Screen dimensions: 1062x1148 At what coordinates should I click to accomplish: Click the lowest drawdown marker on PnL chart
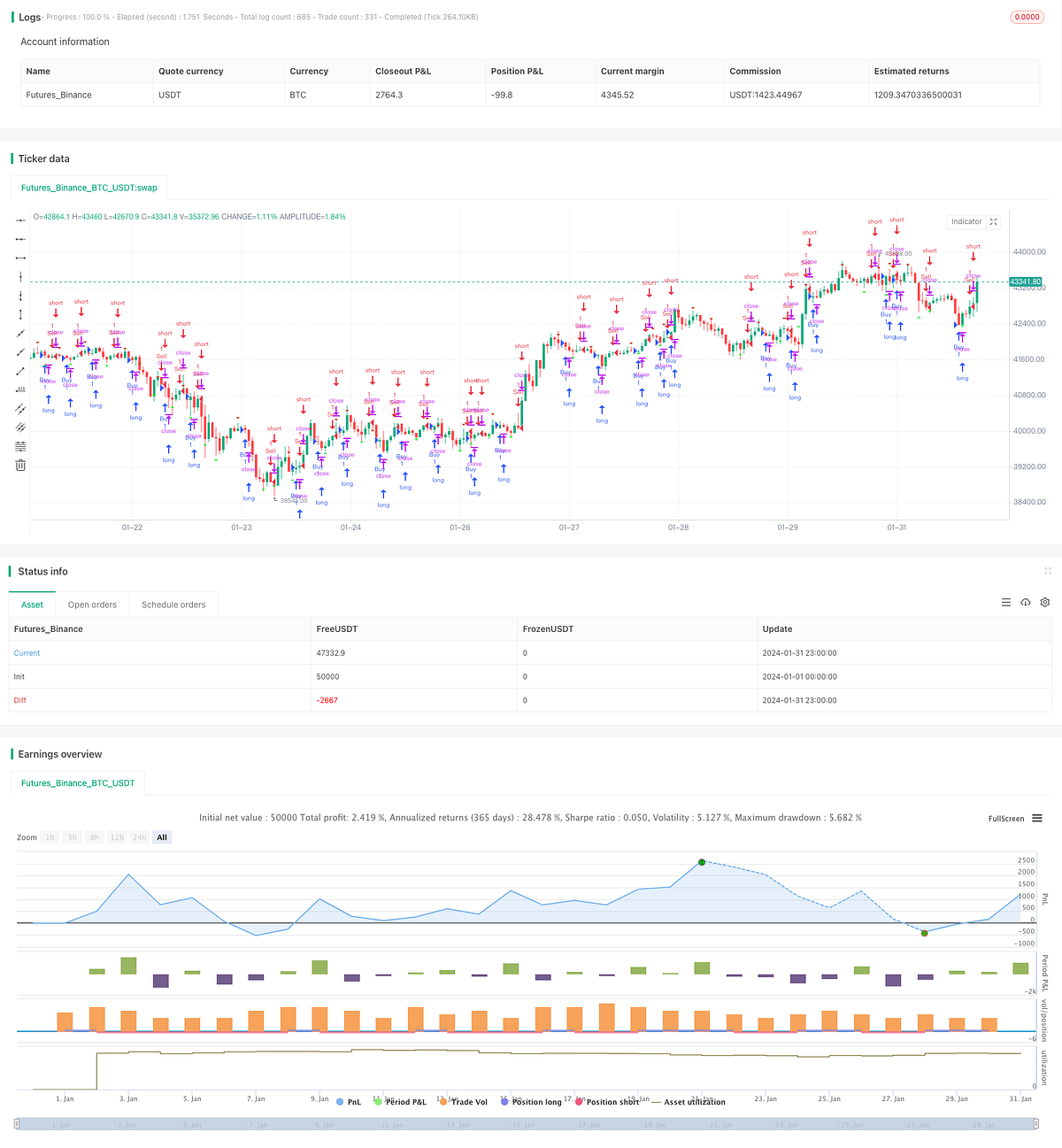pyautogui.click(x=924, y=933)
